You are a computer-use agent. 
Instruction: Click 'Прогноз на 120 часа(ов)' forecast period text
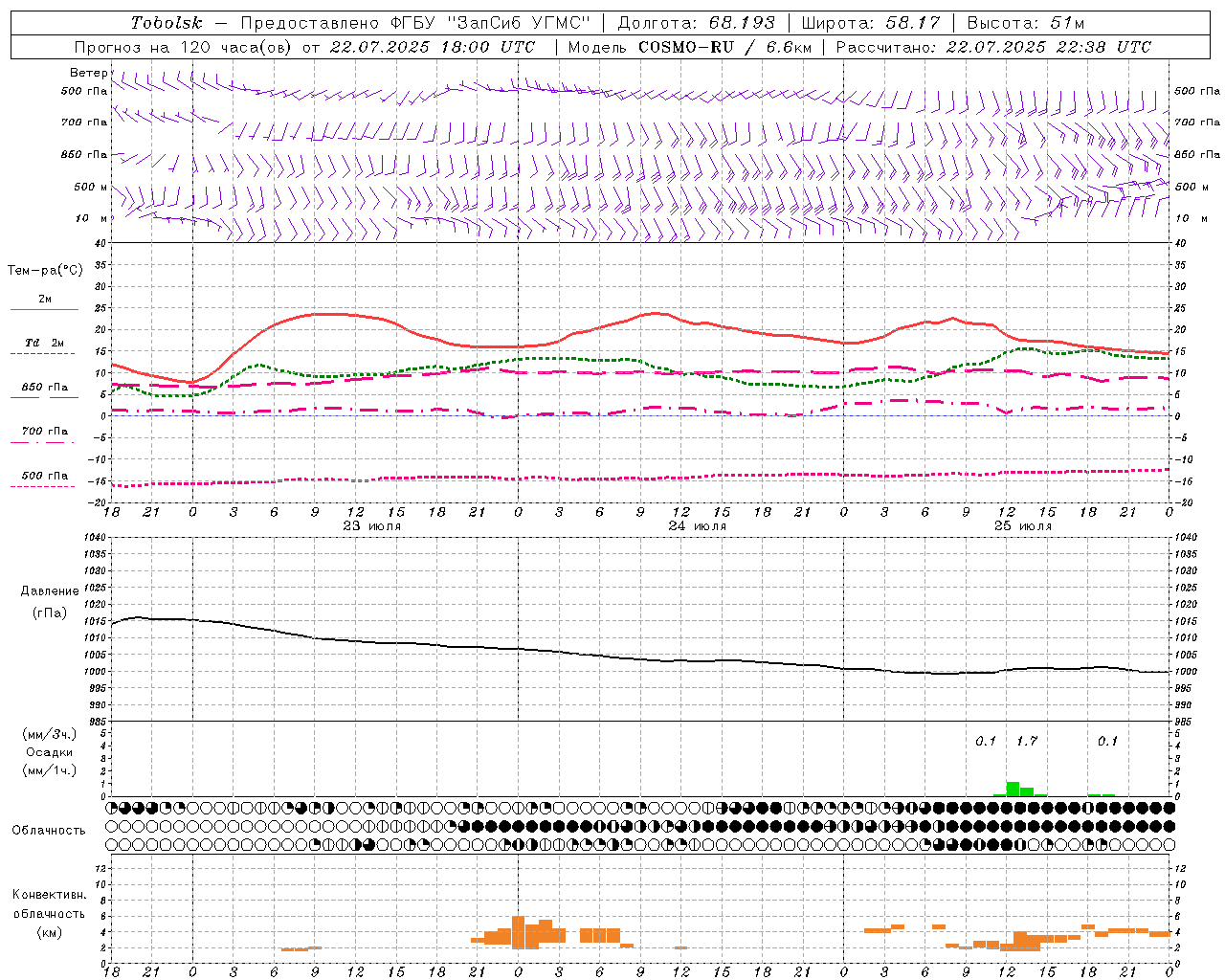point(184,47)
